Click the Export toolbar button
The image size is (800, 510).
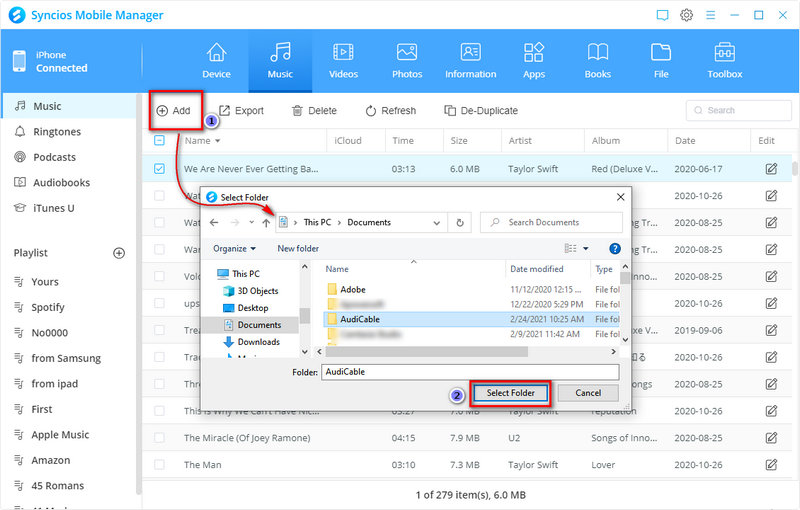click(241, 111)
